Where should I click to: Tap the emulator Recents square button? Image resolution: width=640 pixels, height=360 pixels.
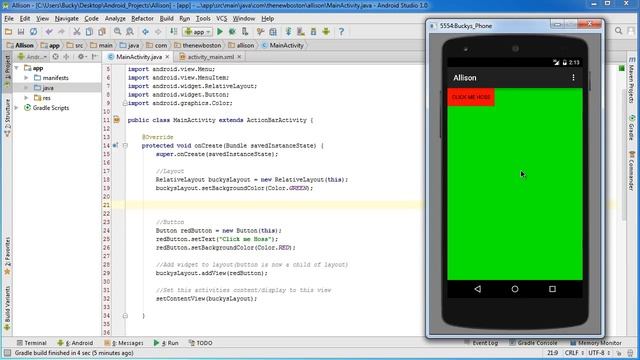pos(552,289)
